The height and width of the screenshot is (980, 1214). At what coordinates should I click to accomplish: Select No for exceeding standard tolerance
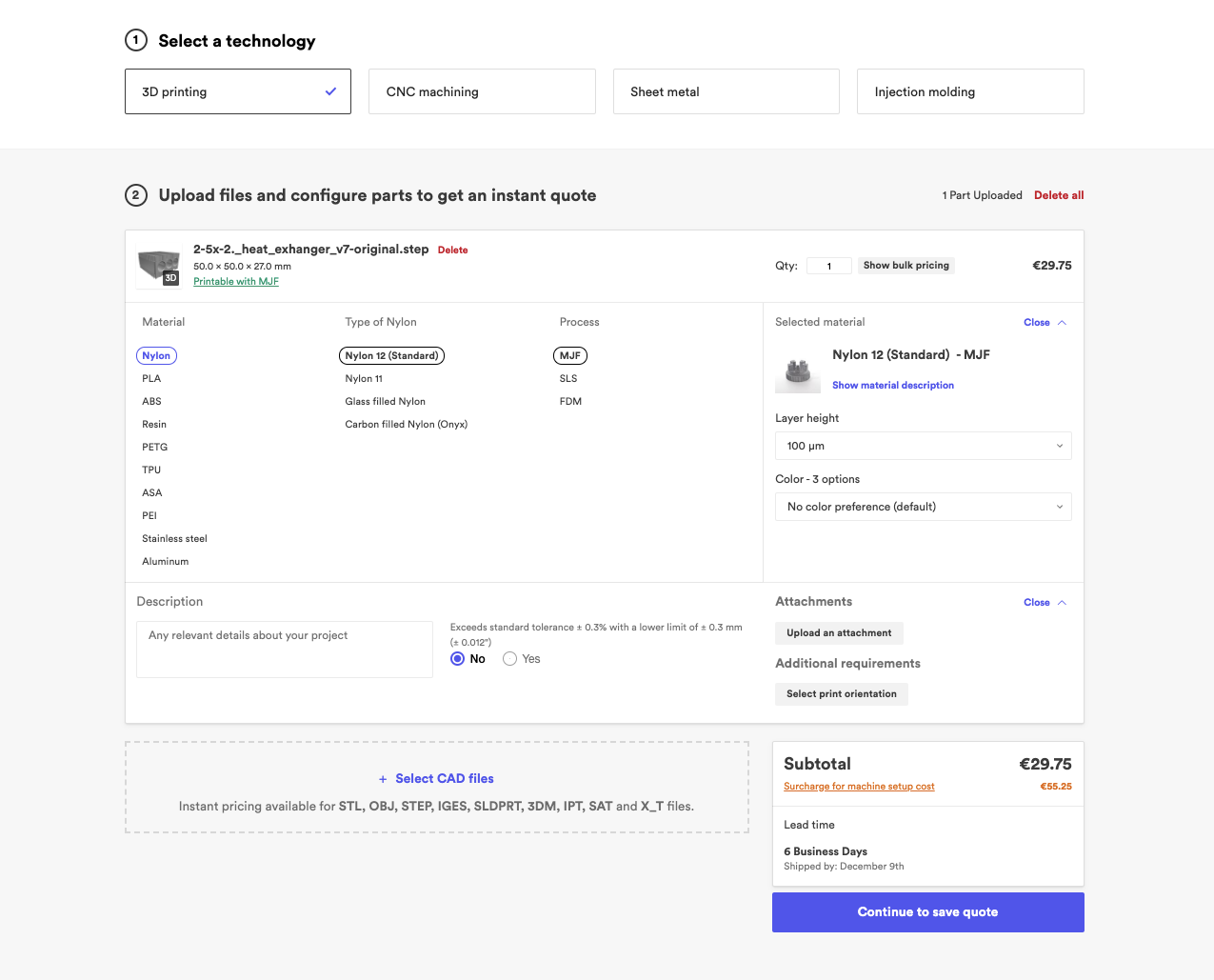click(457, 658)
